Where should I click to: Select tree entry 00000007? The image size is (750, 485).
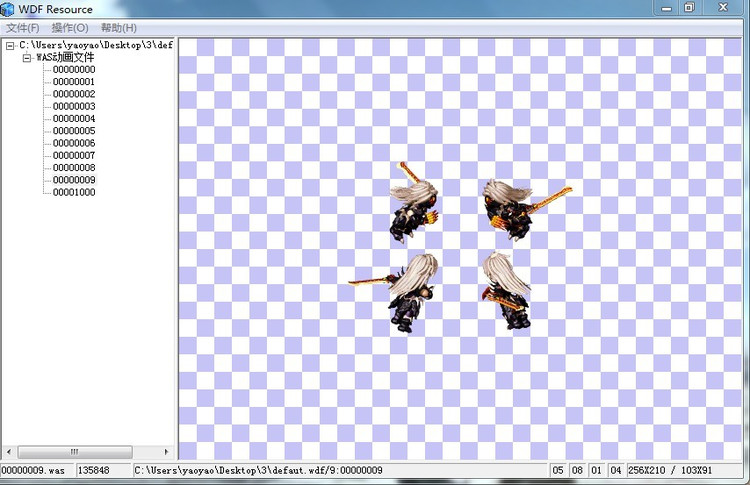pyautogui.click(x=74, y=156)
